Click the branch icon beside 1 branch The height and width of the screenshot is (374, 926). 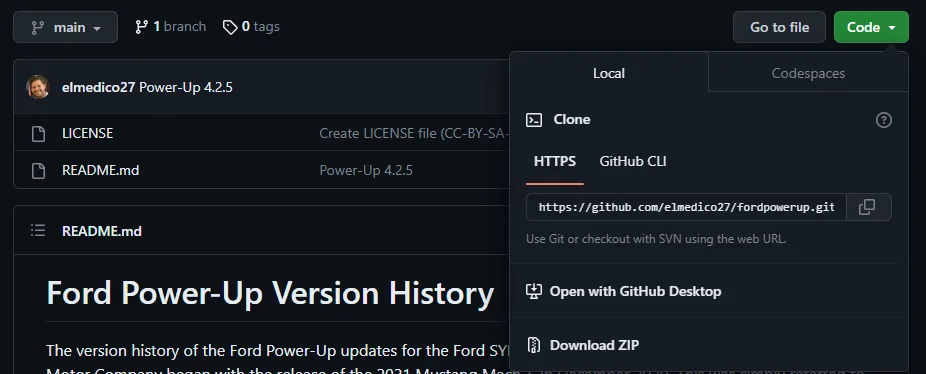[x=141, y=27]
